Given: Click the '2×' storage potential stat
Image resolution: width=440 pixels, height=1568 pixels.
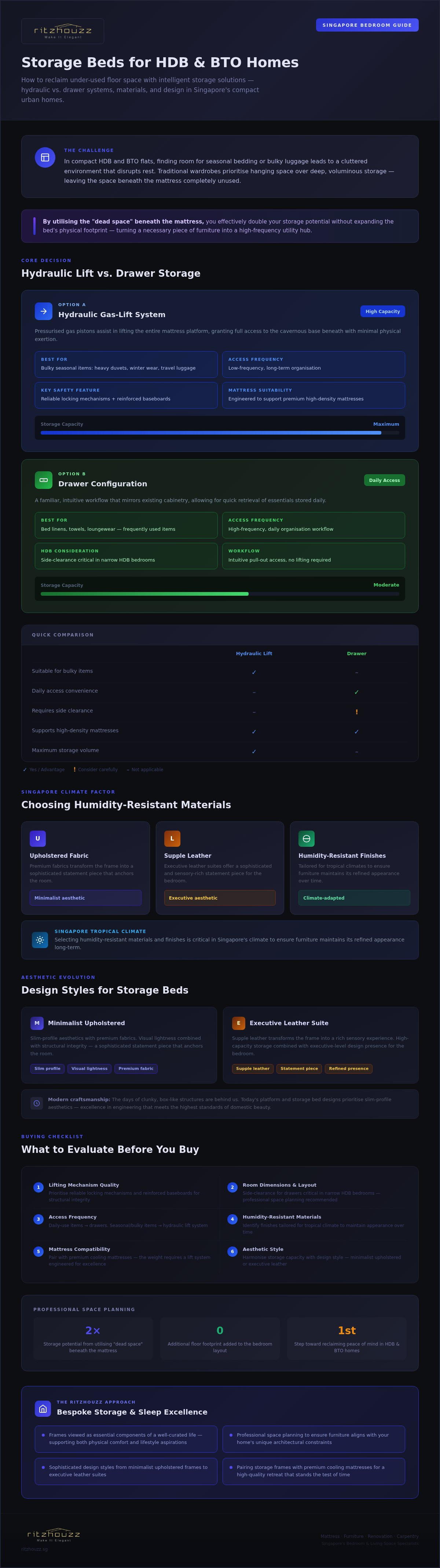Looking at the screenshot, I should (x=93, y=1331).
